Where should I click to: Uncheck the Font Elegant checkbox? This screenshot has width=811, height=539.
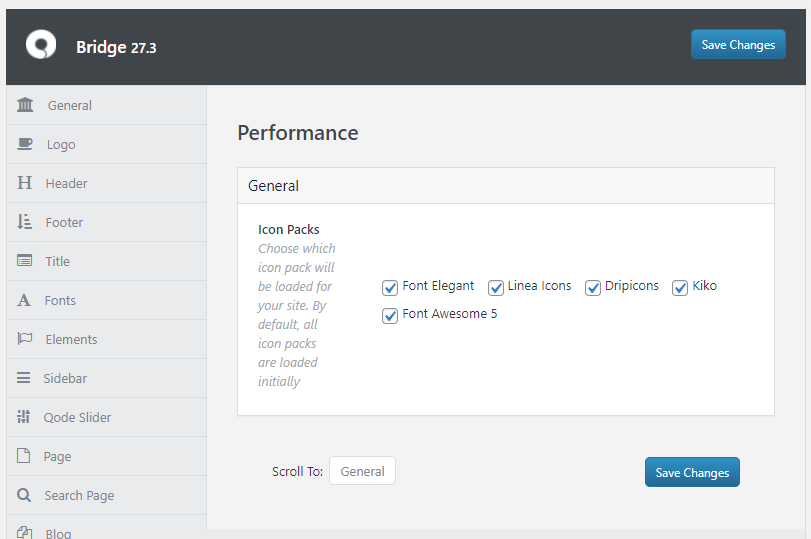(x=390, y=288)
